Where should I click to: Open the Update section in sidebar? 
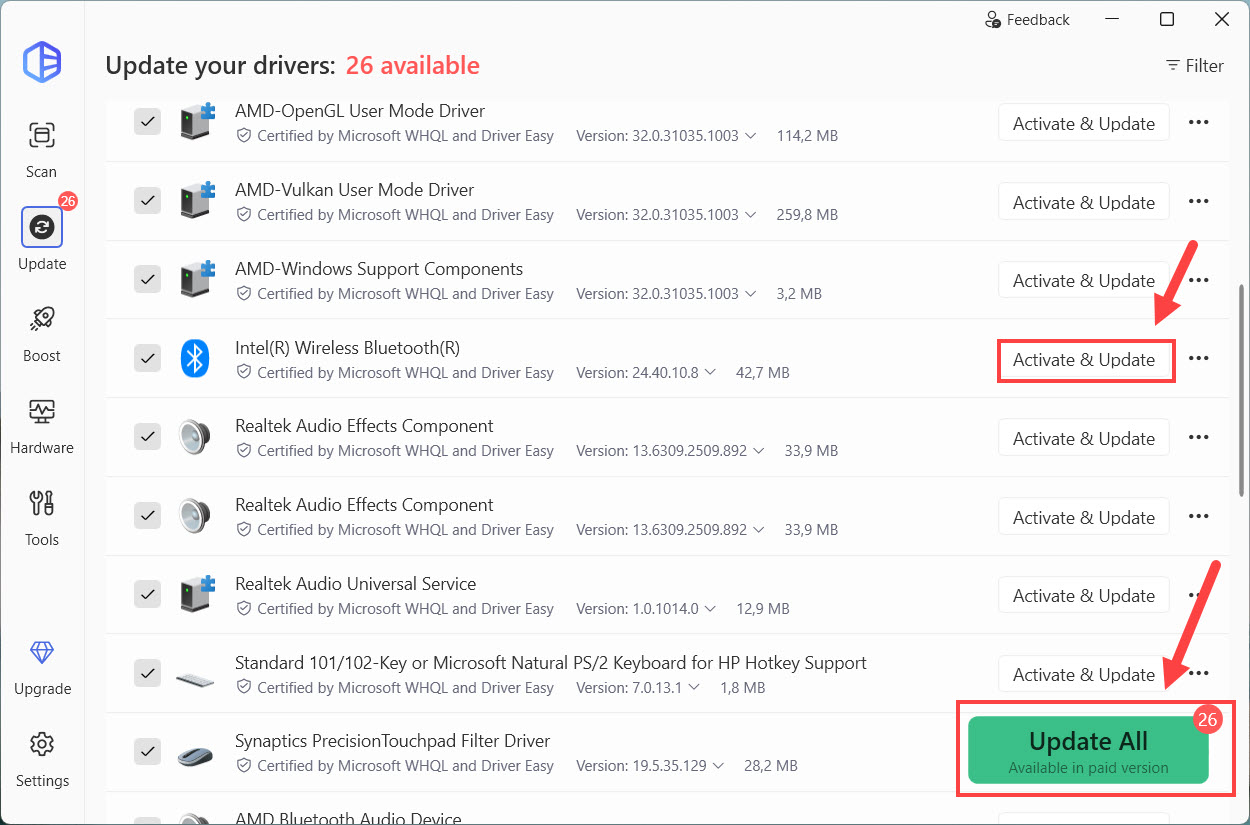42,241
